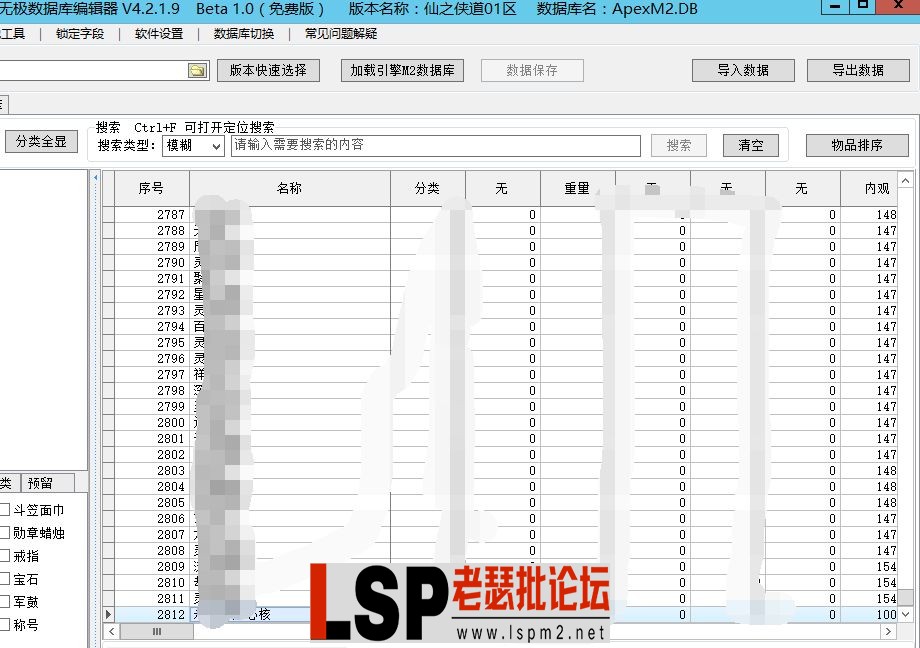Select the row numbered 2798
920x648 pixels.
(500, 390)
